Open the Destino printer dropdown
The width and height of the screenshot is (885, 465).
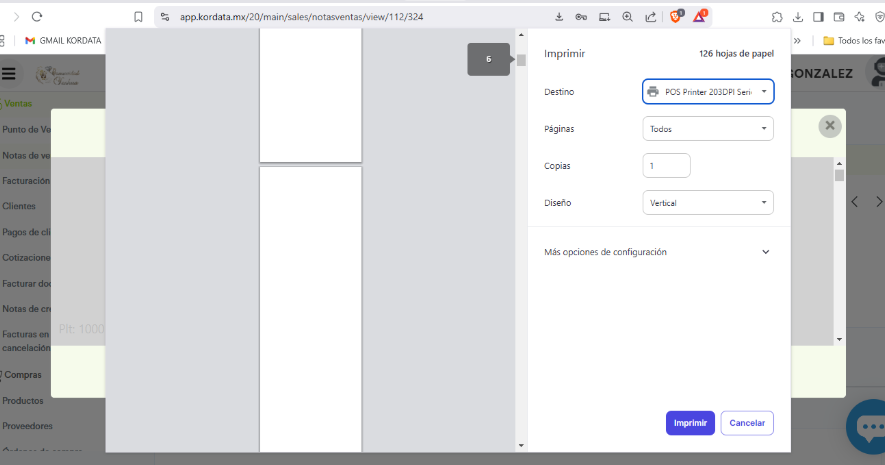708,92
